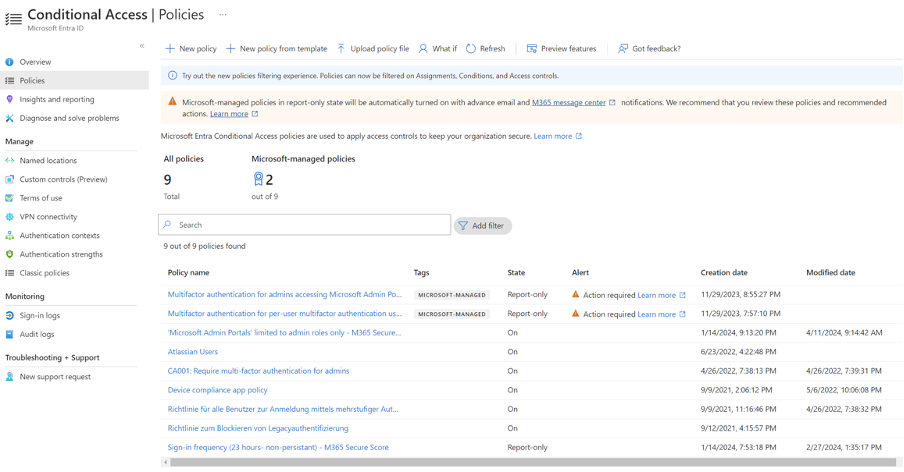Open the Atlassian Users policy

coord(193,352)
